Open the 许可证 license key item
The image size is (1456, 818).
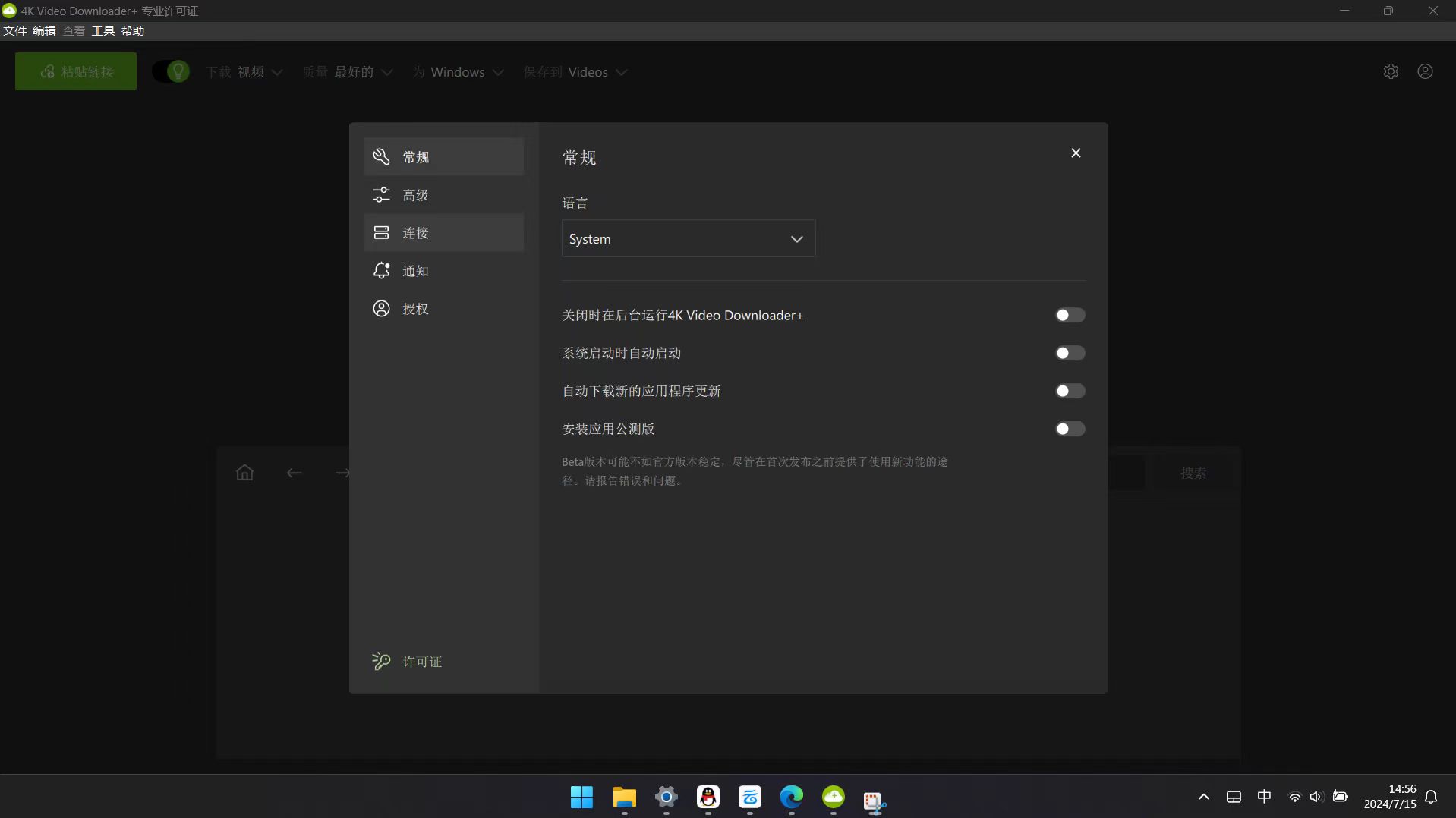(421, 662)
